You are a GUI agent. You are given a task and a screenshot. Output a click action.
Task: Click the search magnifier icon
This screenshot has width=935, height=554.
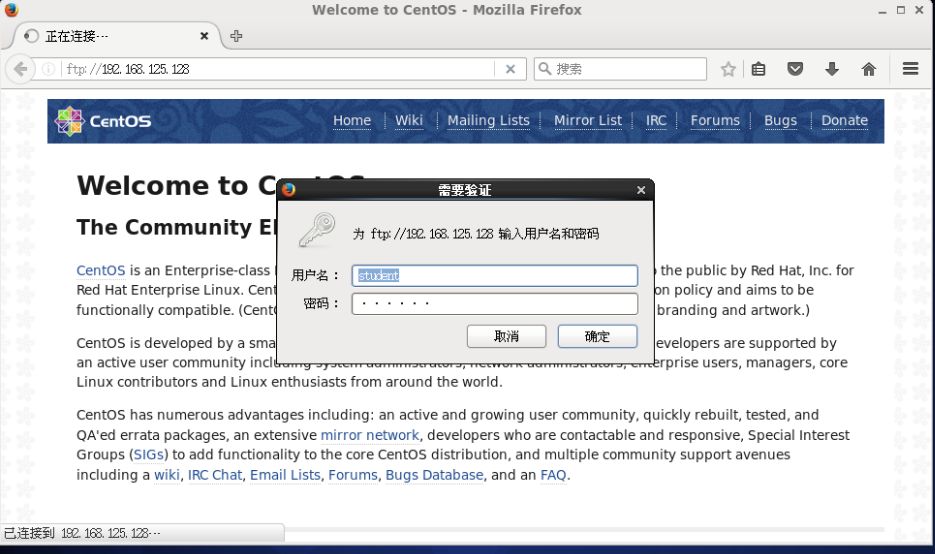(x=544, y=69)
